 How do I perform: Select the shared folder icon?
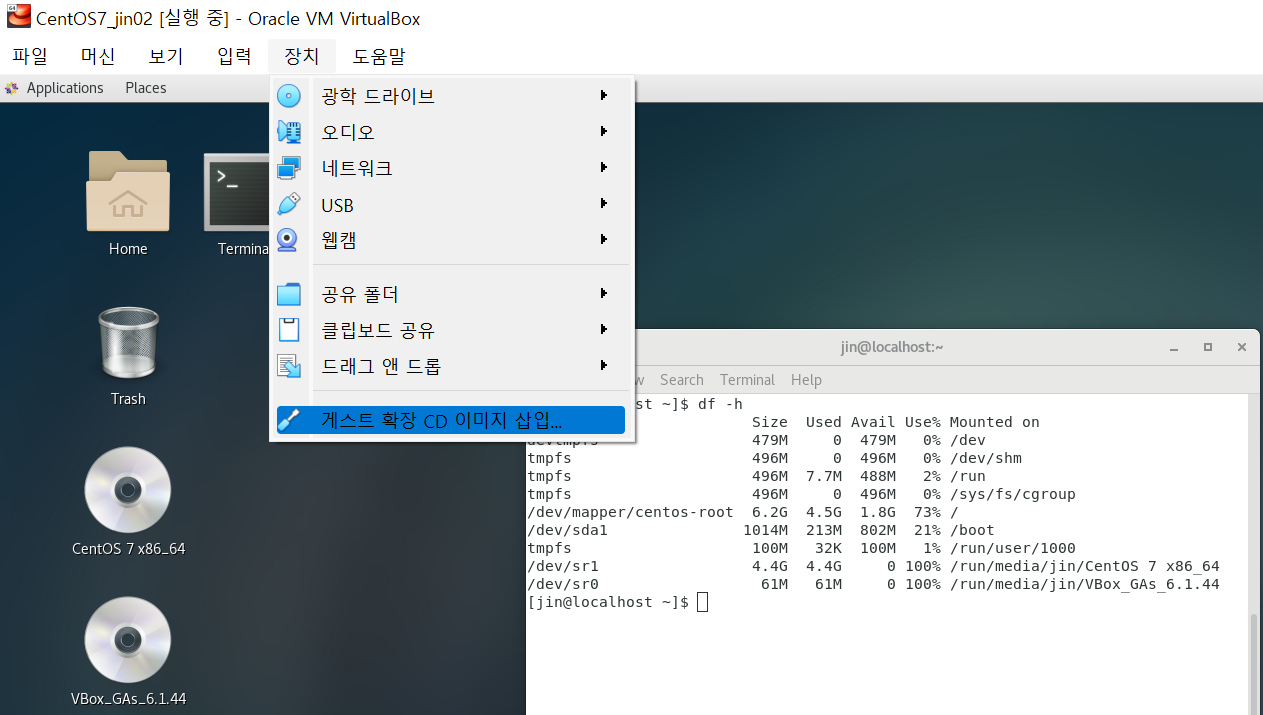288,294
